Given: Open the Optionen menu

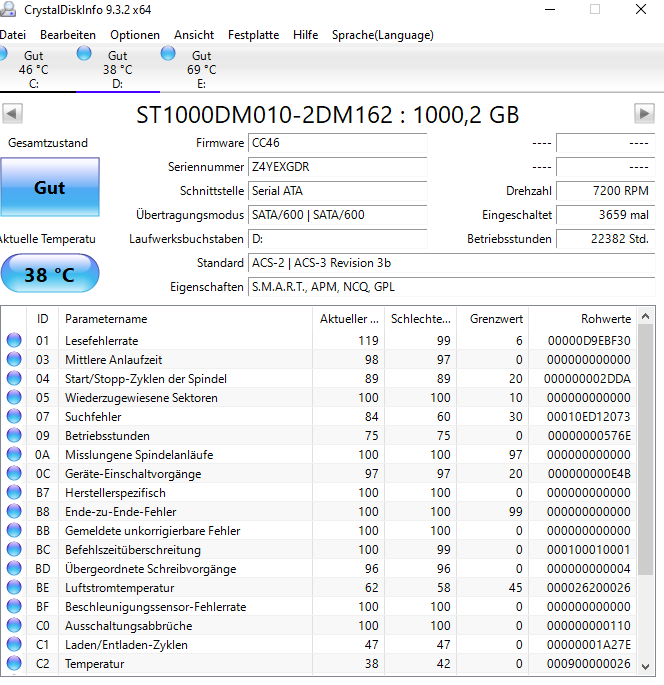Looking at the screenshot, I should click(x=135, y=35).
